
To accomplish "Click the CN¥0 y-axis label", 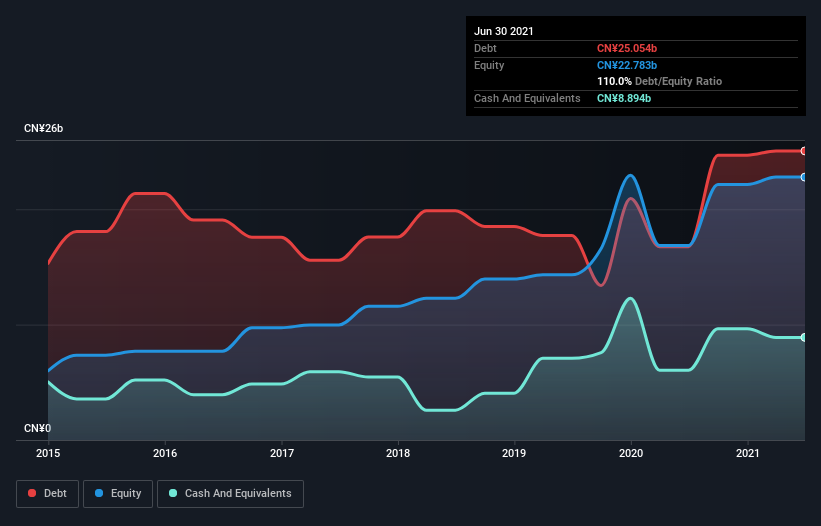I will click(x=38, y=428).
